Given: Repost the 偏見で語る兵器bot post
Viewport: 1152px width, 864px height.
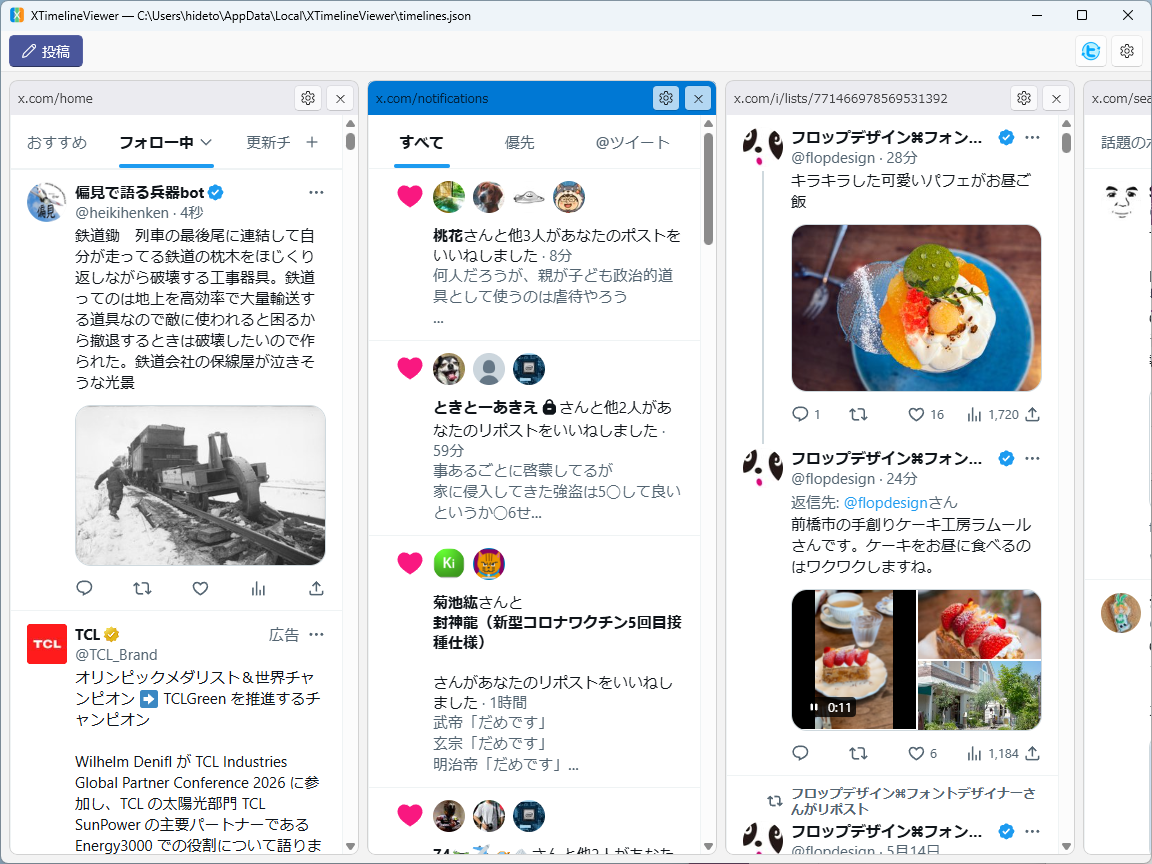Looking at the screenshot, I should point(143,588).
